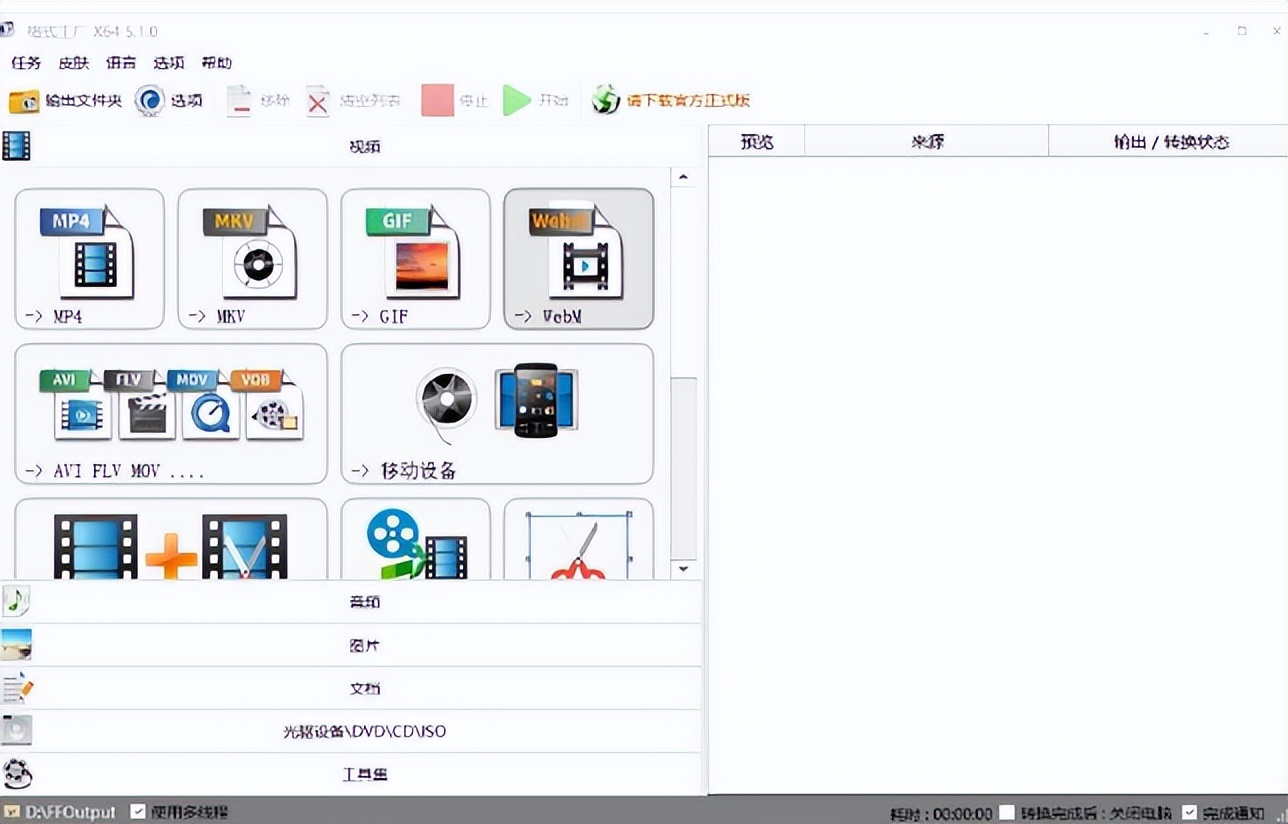The height and width of the screenshot is (824, 1288).
Task: Click the video list scroll down arrow
Action: [684, 569]
